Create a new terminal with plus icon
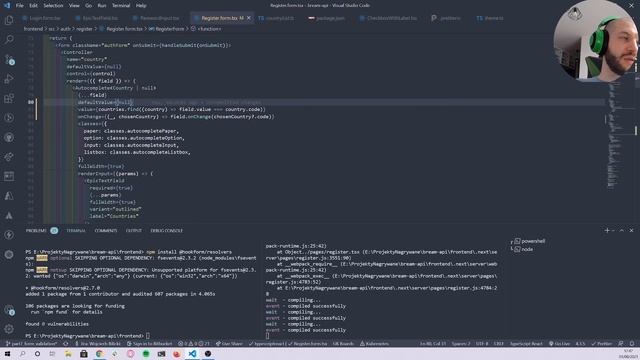Image resolution: width=640 pixels, height=360 pixels. [607, 231]
